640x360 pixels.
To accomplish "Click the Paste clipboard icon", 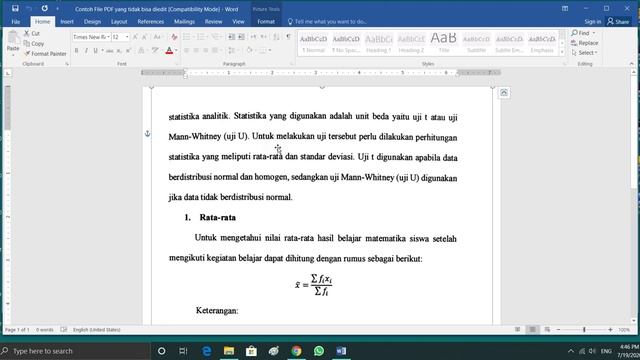I will (x=13, y=38).
